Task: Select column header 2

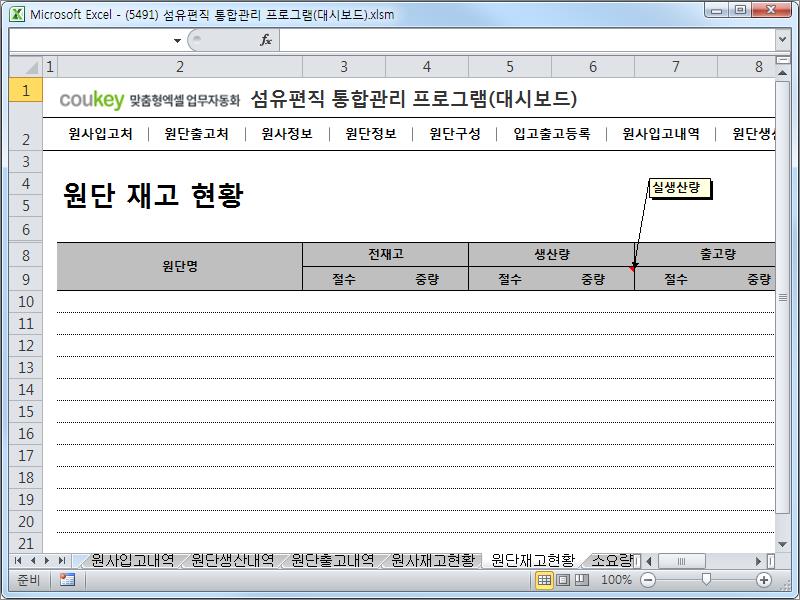Action: (x=180, y=67)
